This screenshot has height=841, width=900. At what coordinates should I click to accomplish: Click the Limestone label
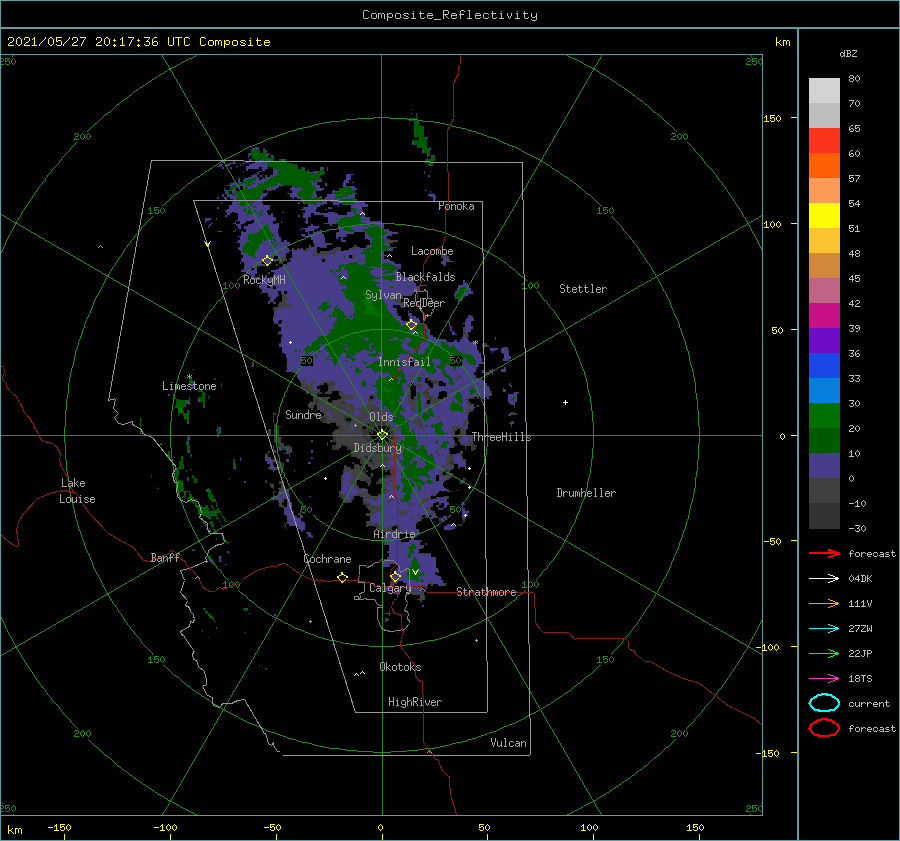(189, 386)
